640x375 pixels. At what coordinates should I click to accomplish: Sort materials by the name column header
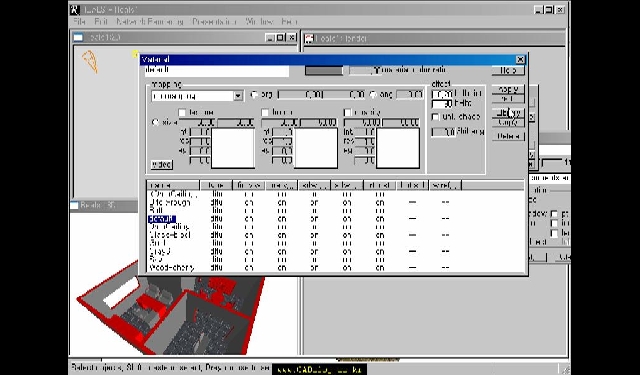pos(173,186)
